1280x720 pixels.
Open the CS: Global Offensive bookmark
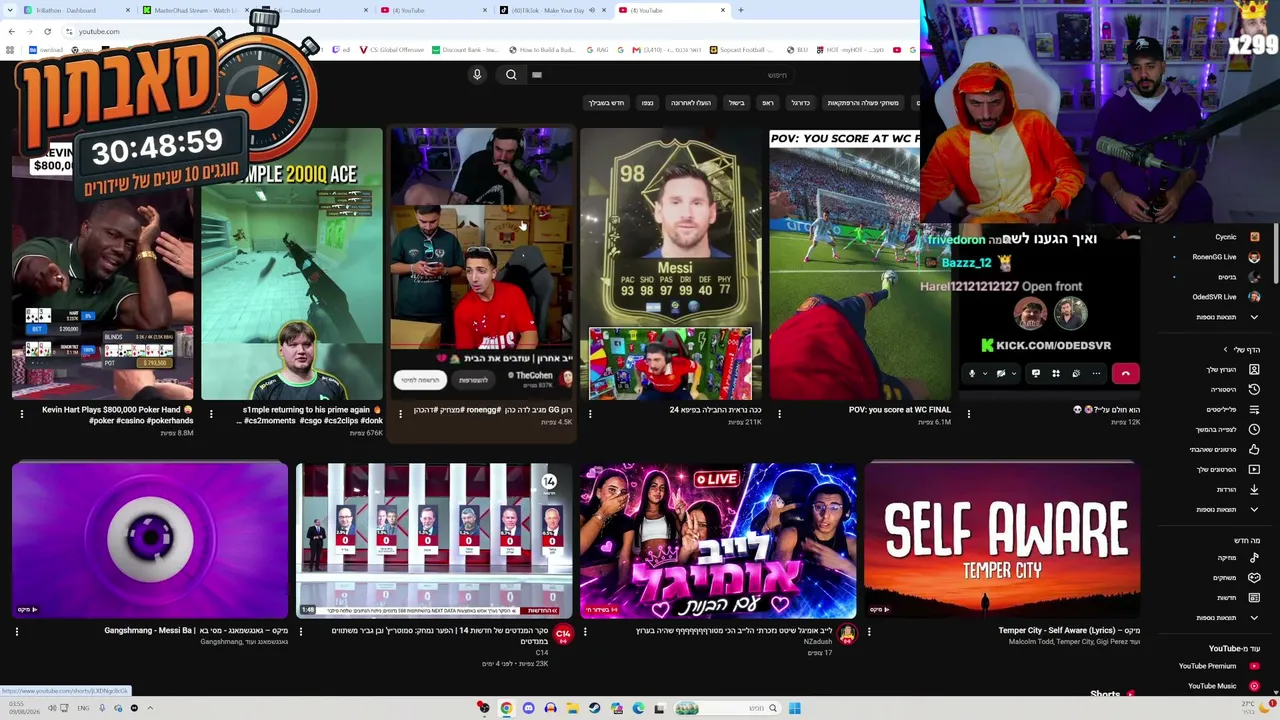coord(391,50)
